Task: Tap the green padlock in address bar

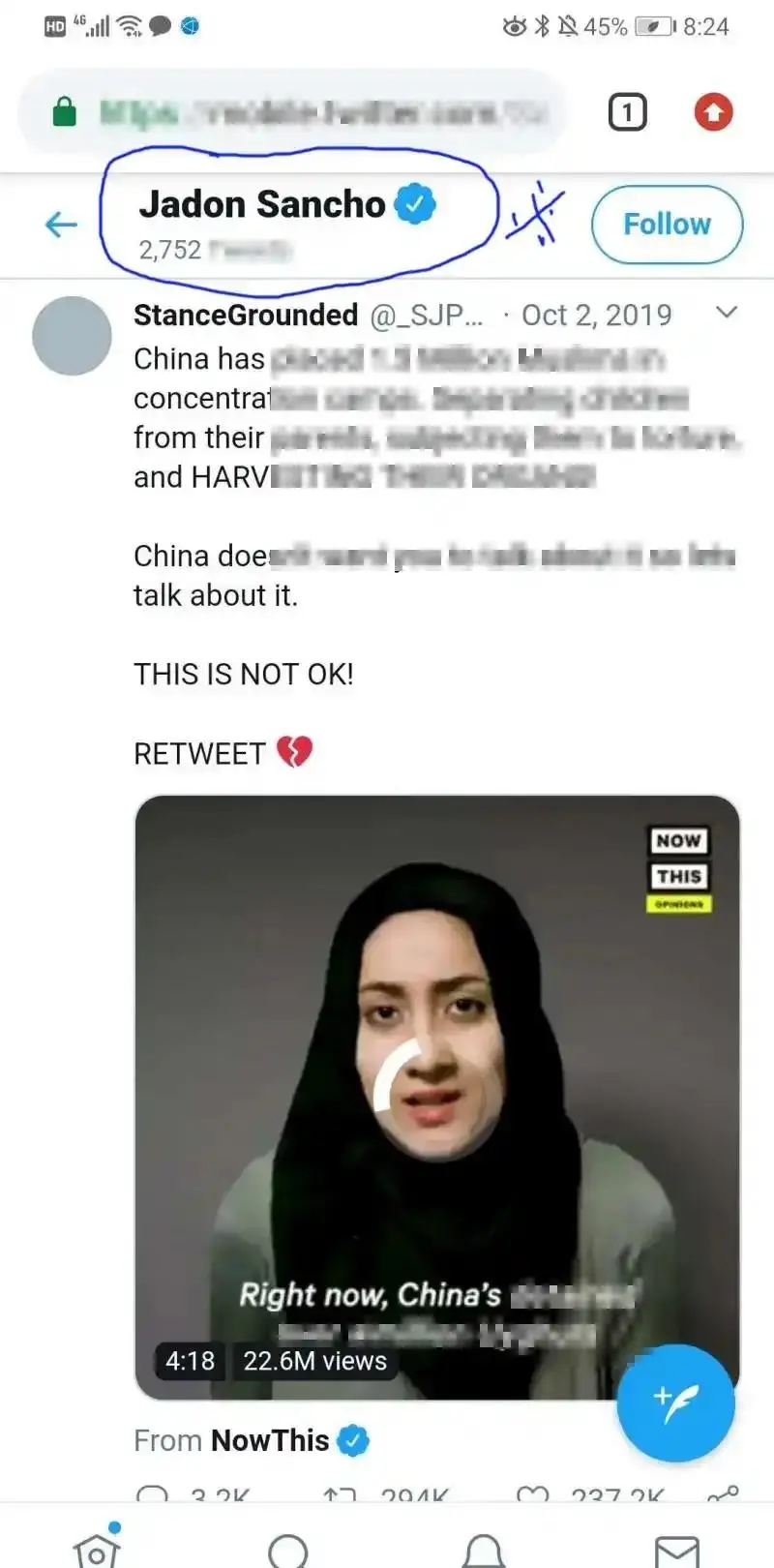Action: click(64, 111)
